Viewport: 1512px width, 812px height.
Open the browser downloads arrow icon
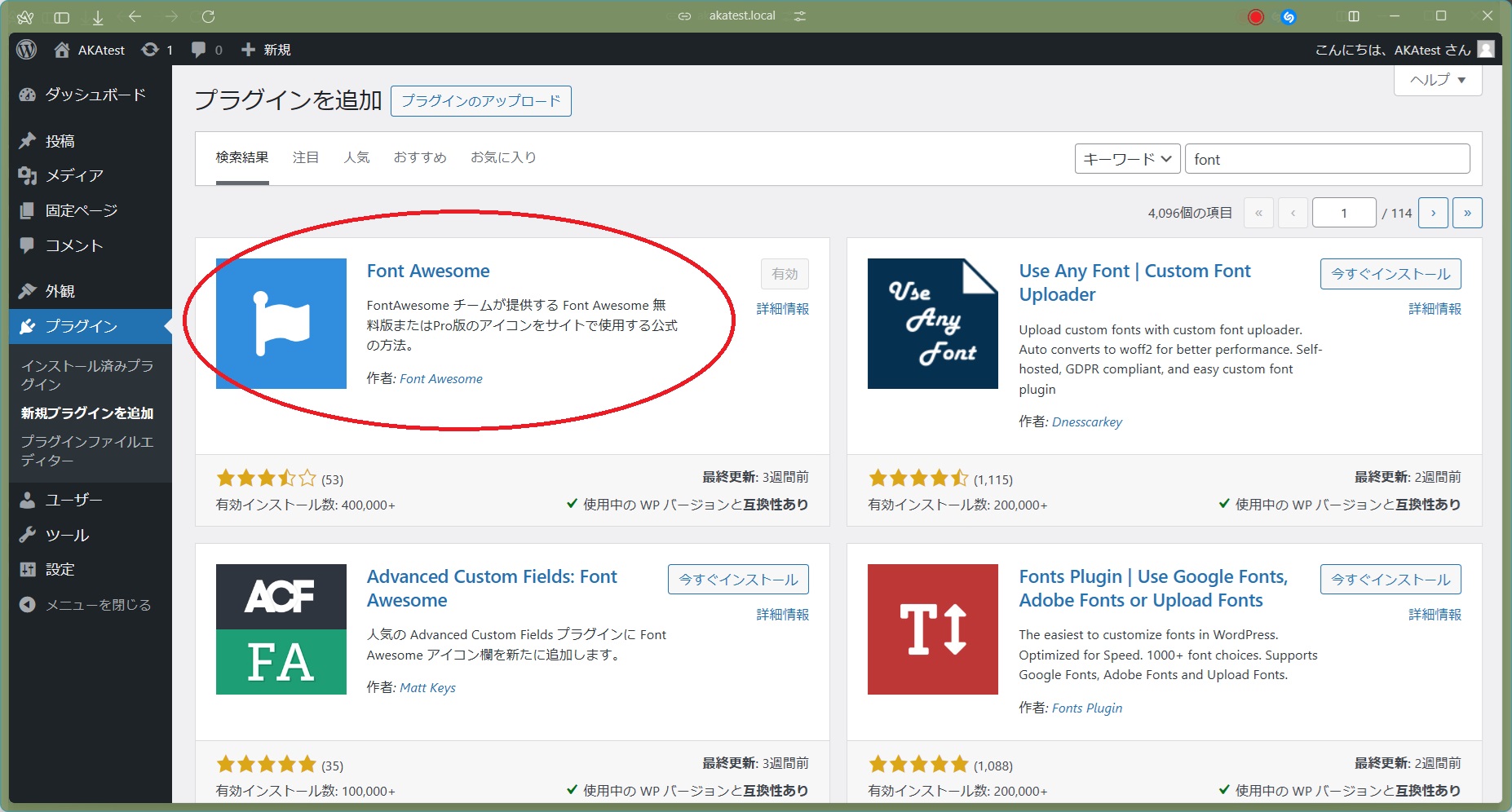[98, 16]
